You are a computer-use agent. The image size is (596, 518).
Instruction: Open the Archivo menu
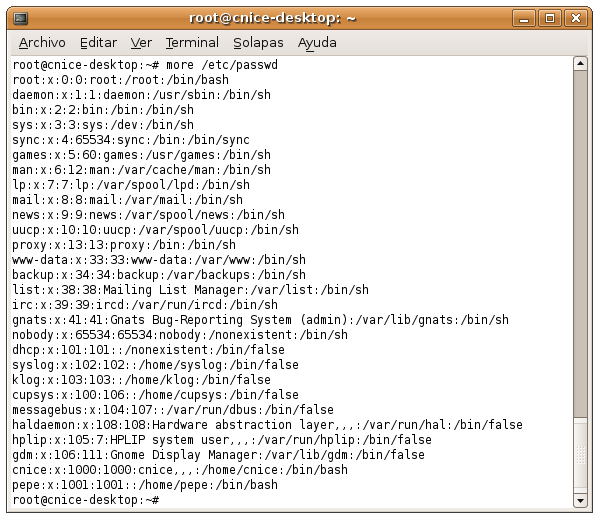pyautogui.click(x=42, y=43)
